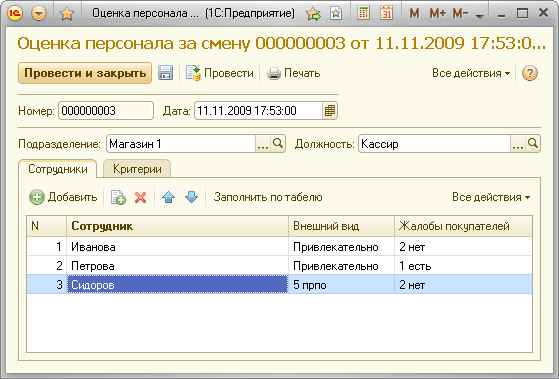Click the M- memory subtract button

pos(460,14)
